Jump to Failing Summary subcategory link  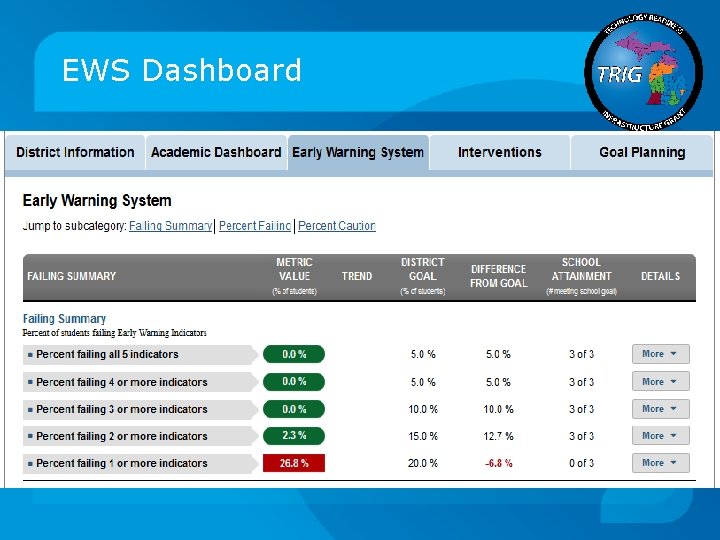(170, 226)
